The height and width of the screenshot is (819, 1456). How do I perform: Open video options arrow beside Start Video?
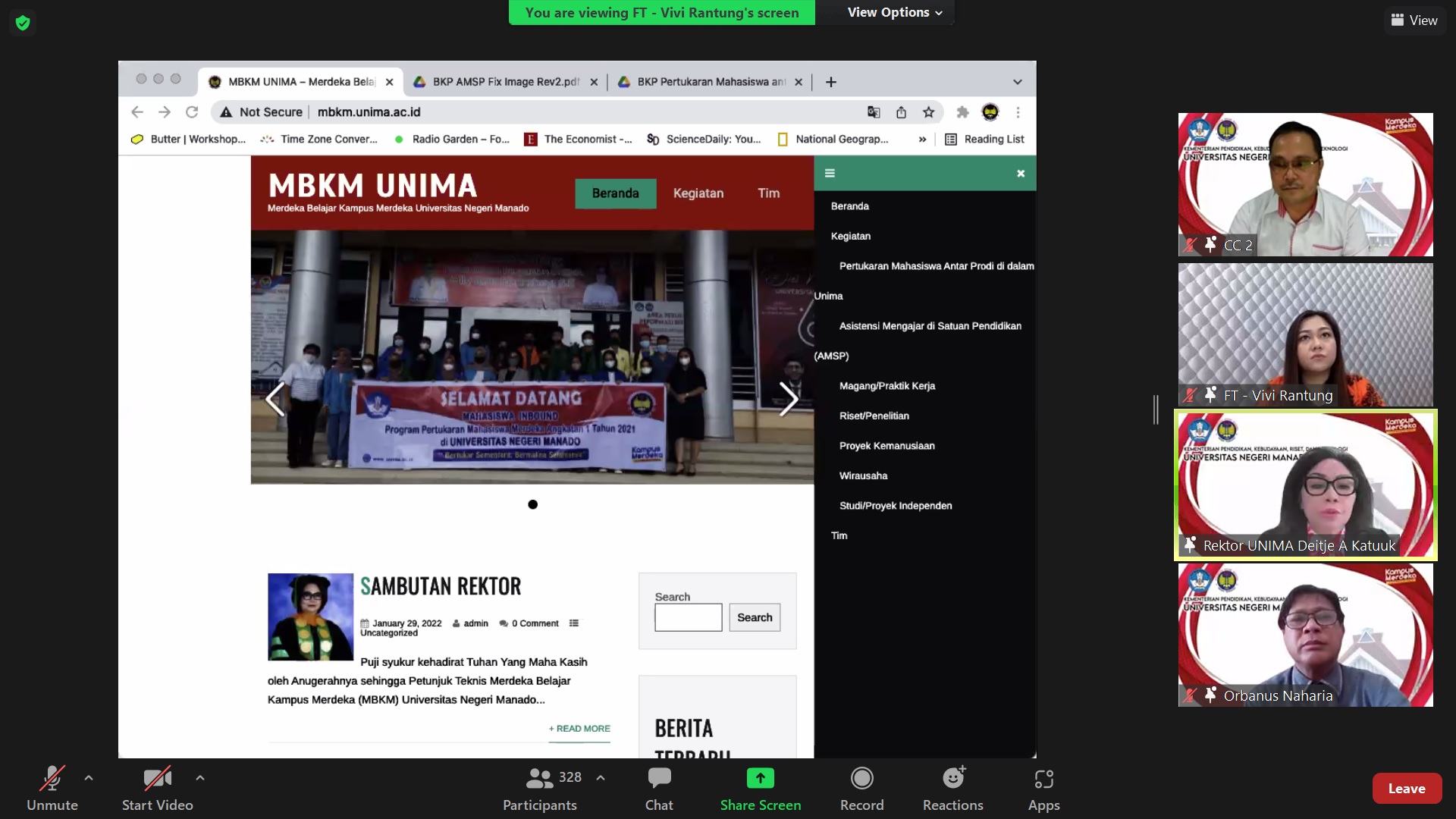click(x=200, y=778)
